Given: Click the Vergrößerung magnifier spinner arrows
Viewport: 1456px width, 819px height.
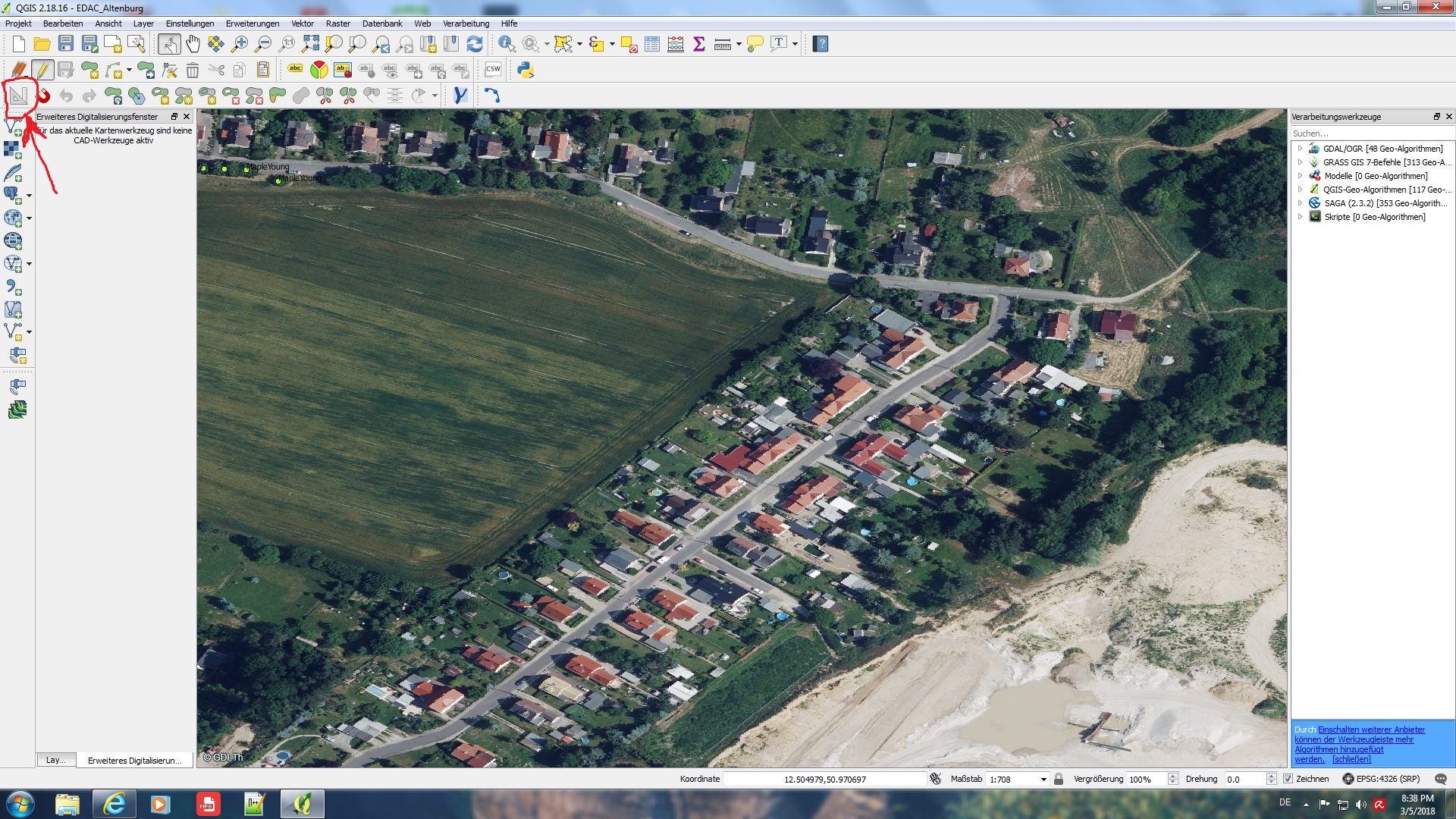Looking at the screenshot, I should pyautogui.click(x=1173, y=779).
